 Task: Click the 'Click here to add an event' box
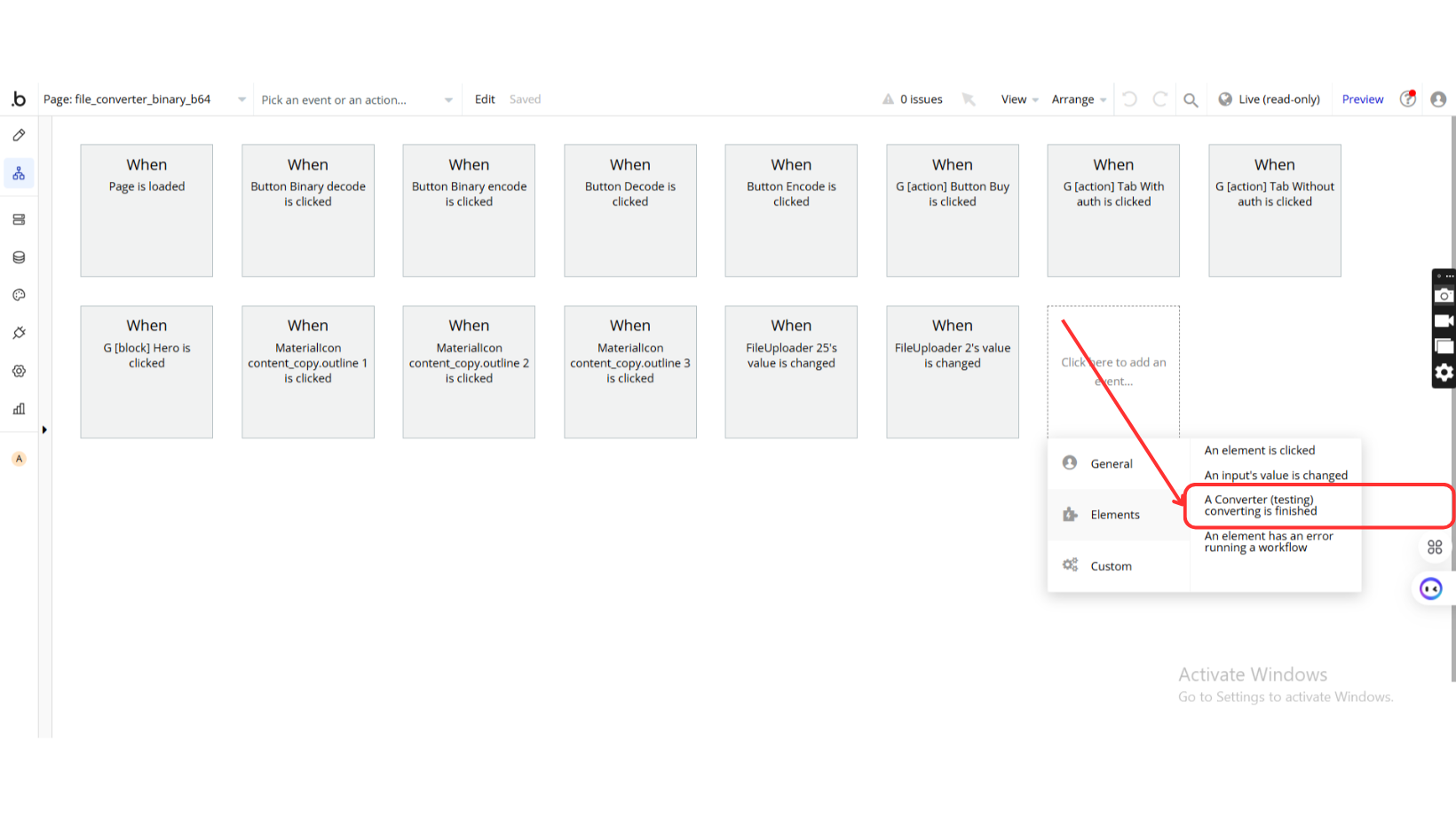(x=1113, y=372)
